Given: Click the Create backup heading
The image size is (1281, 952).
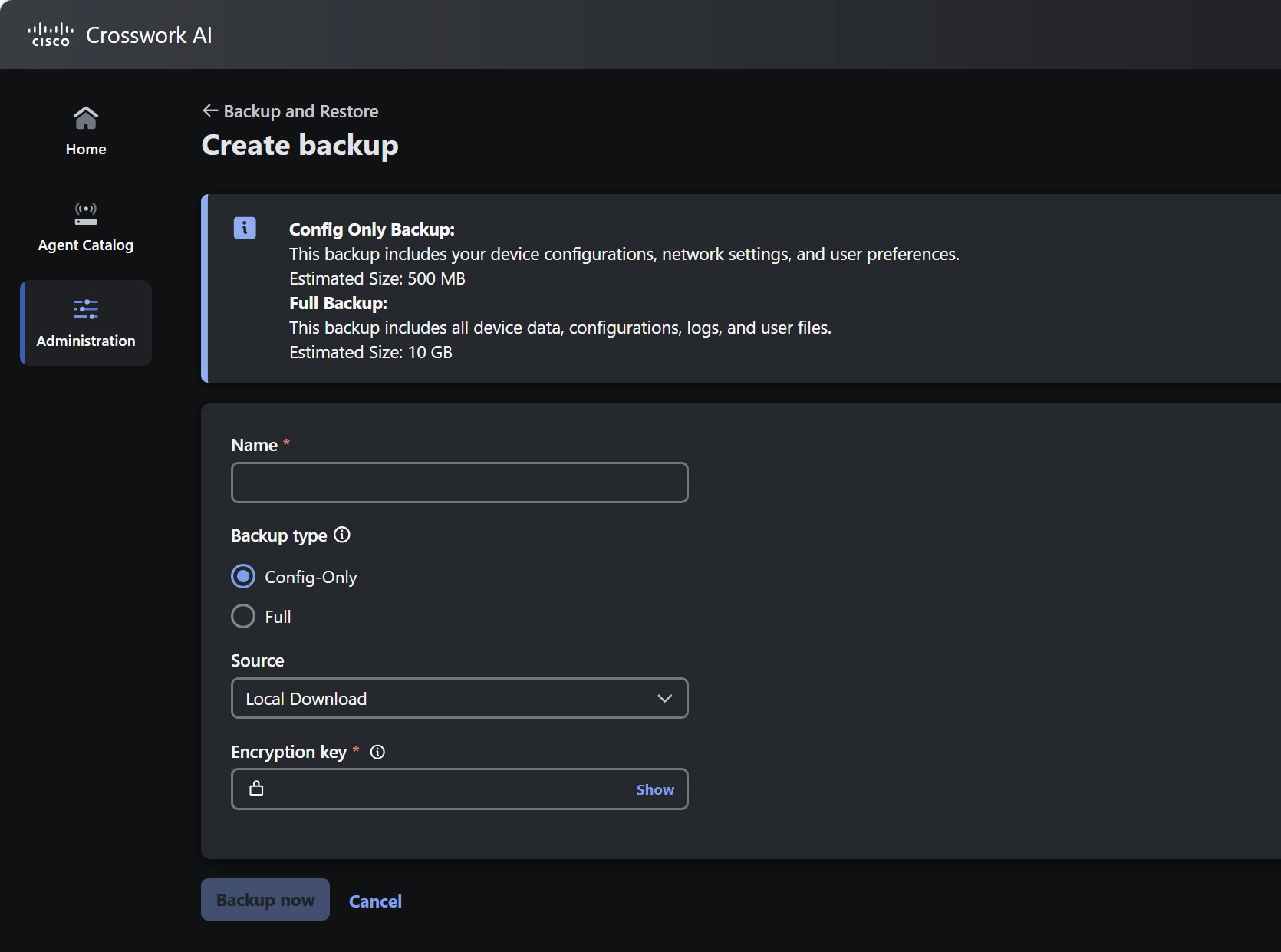Looking at the screenshot, I should pyautogui.click(x=300, y=145).
